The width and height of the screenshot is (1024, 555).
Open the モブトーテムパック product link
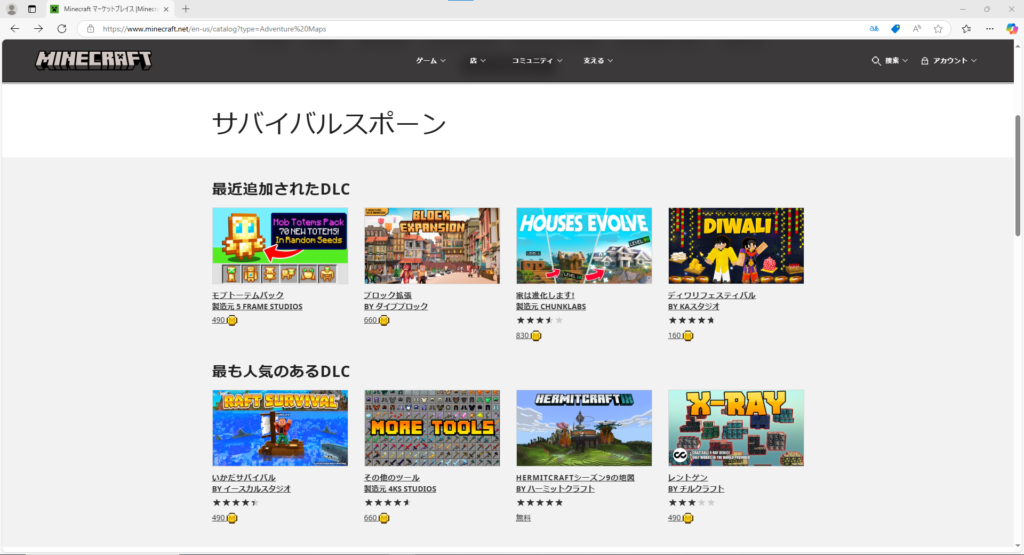pos(247,295)
